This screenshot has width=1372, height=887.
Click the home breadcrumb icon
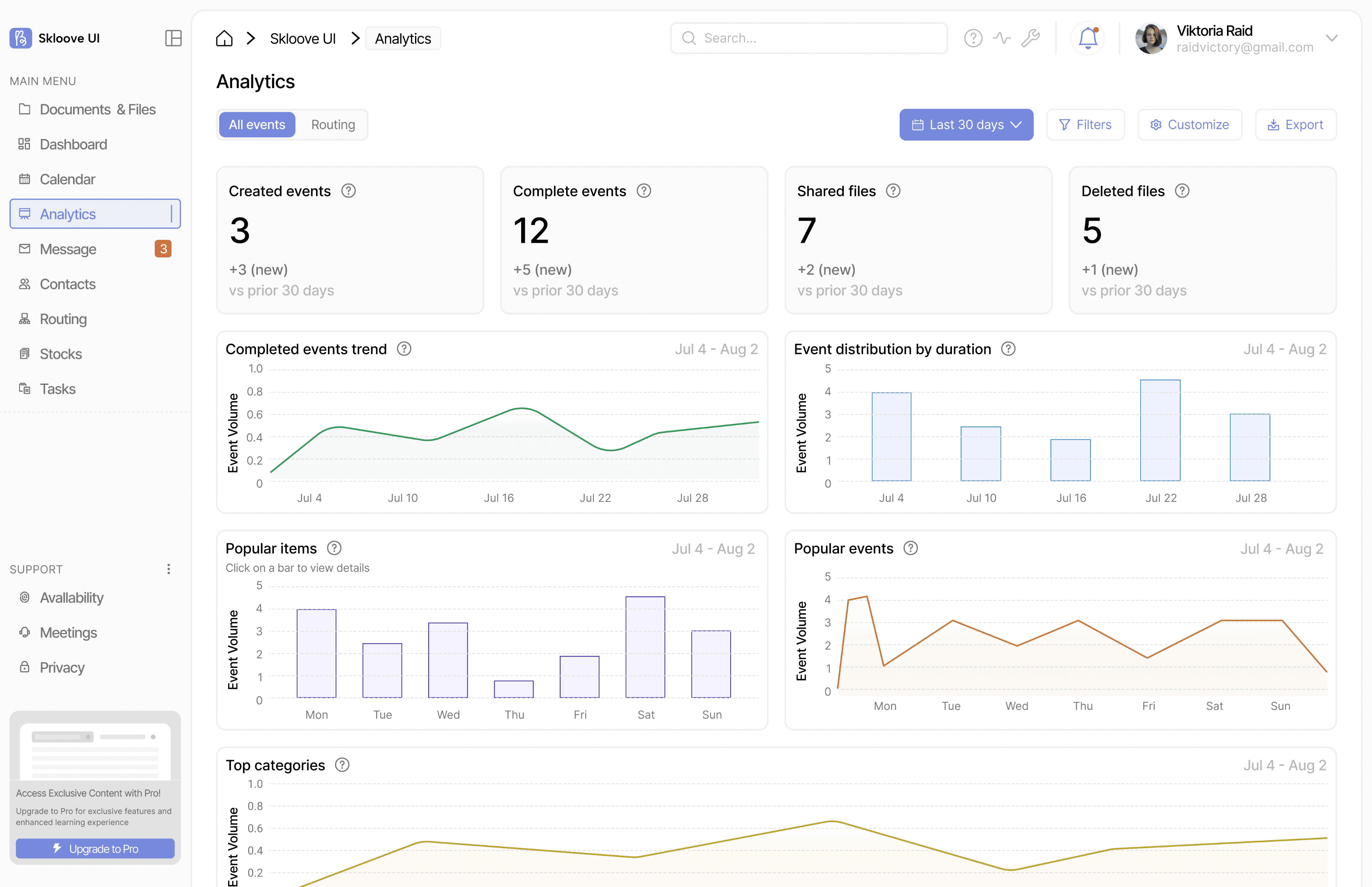[224, 39]
